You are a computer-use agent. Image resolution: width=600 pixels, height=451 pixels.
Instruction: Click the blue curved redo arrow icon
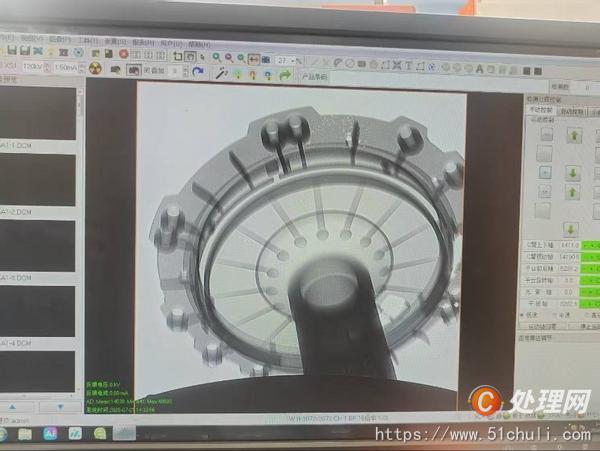(x=198, y=72)
